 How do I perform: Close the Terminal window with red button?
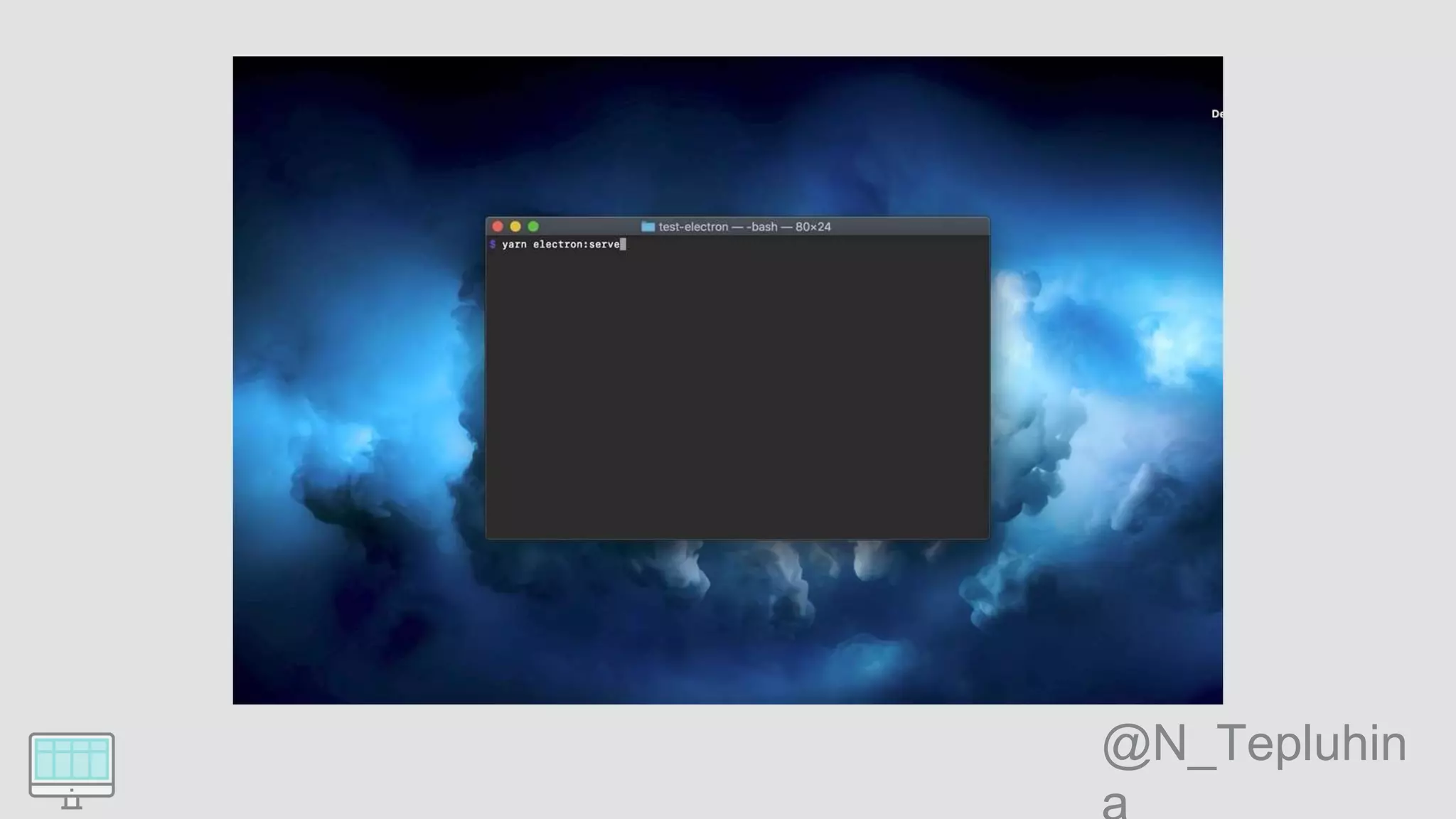click(498, 227)
